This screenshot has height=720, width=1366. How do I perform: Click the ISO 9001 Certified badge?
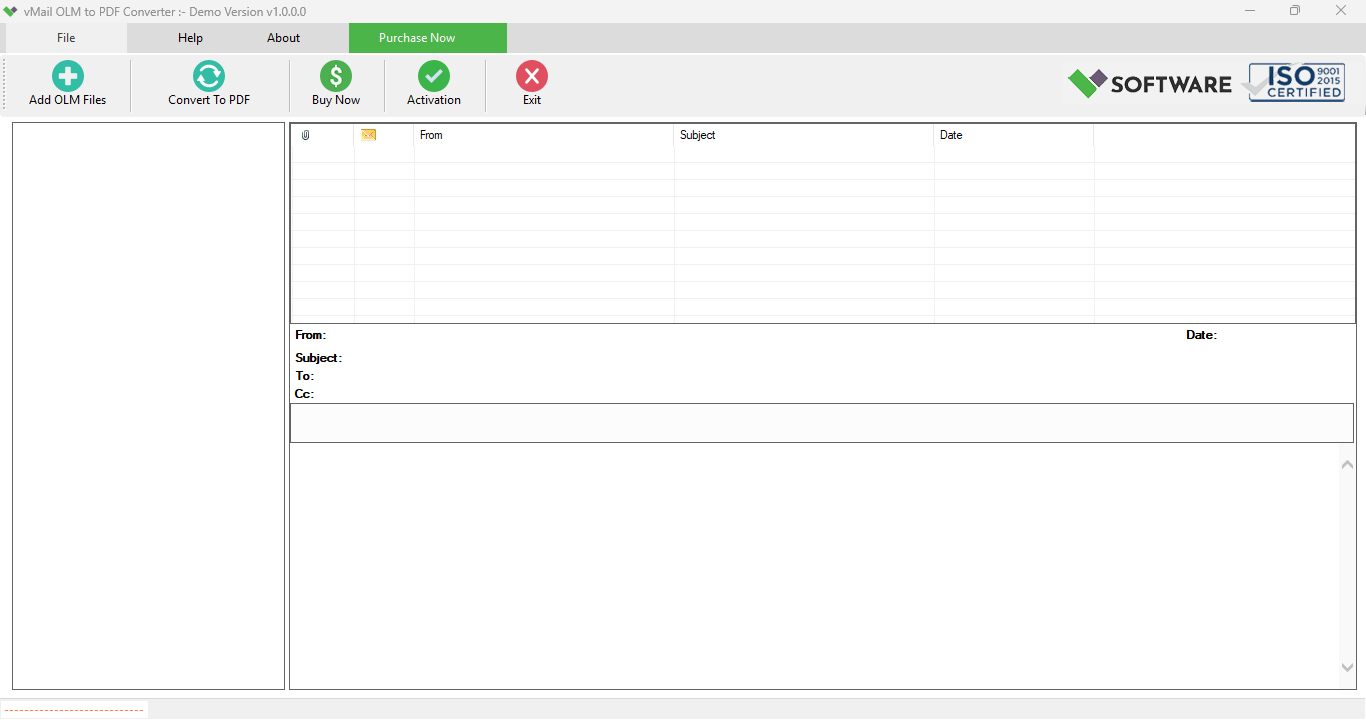[x=1294, y=81]
